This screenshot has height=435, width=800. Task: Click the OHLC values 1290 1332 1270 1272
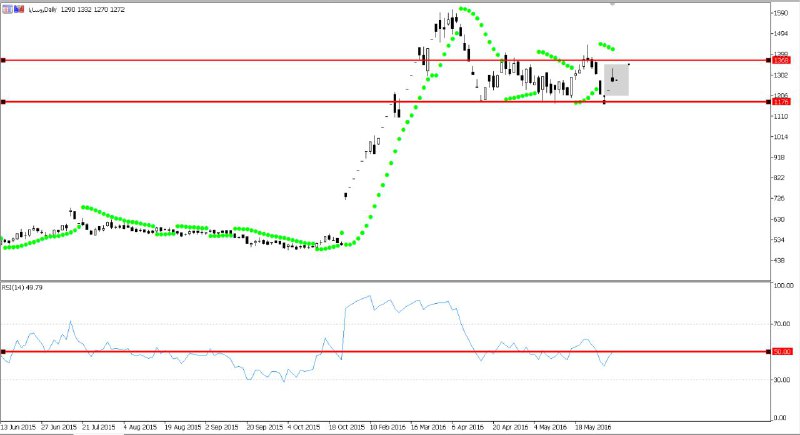[92, 10]
